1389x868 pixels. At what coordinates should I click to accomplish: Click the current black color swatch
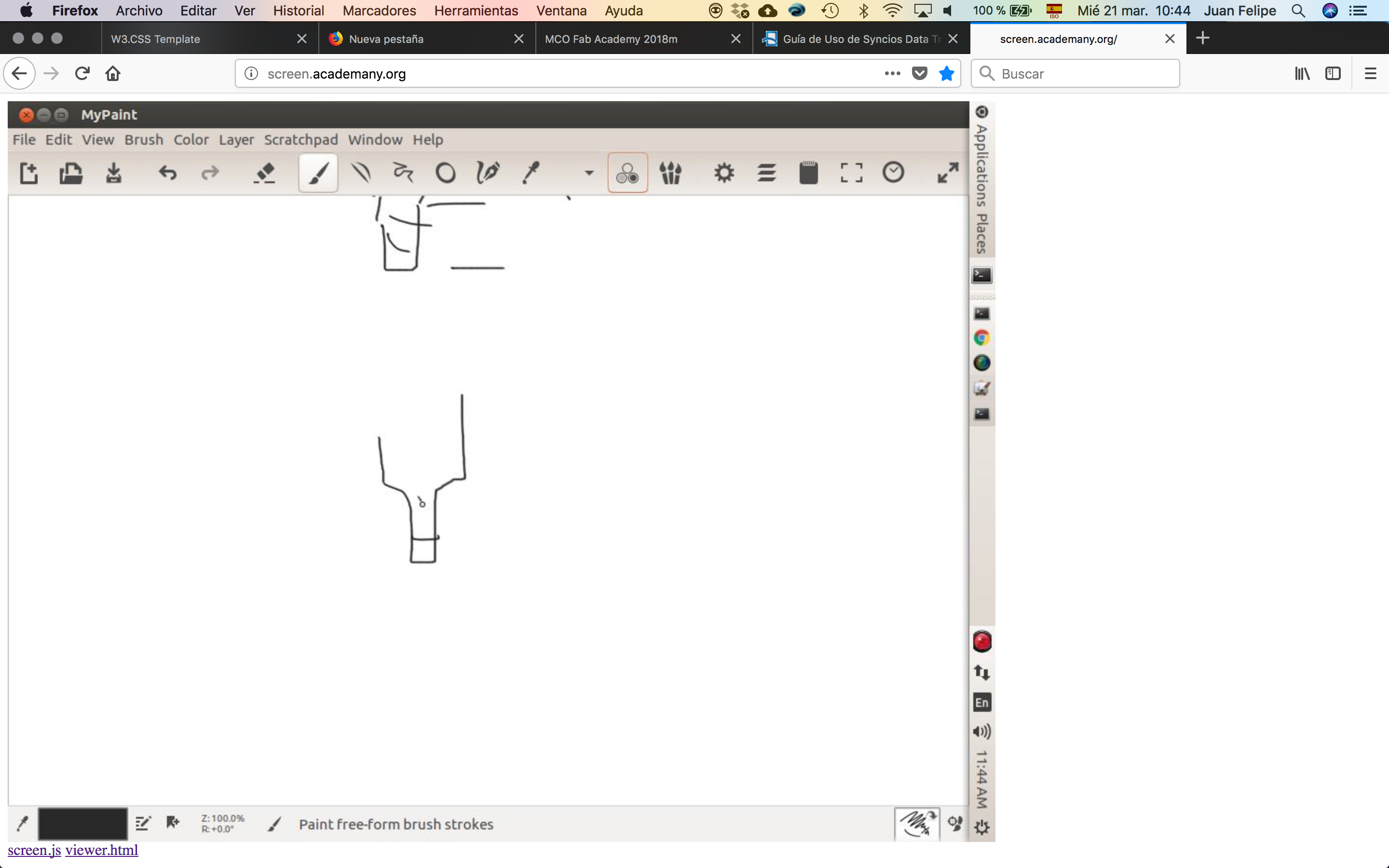pos(82,824)
